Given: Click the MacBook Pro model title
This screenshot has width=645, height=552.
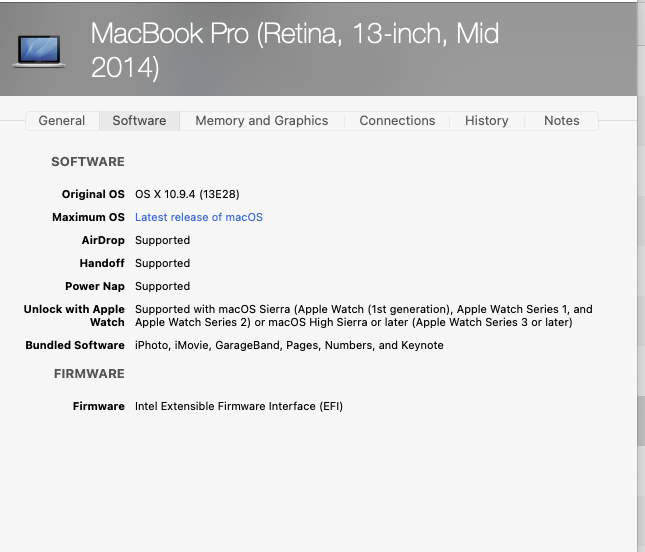Looking at the screenshot, I should pyautogui.click(x=295, y=50).
